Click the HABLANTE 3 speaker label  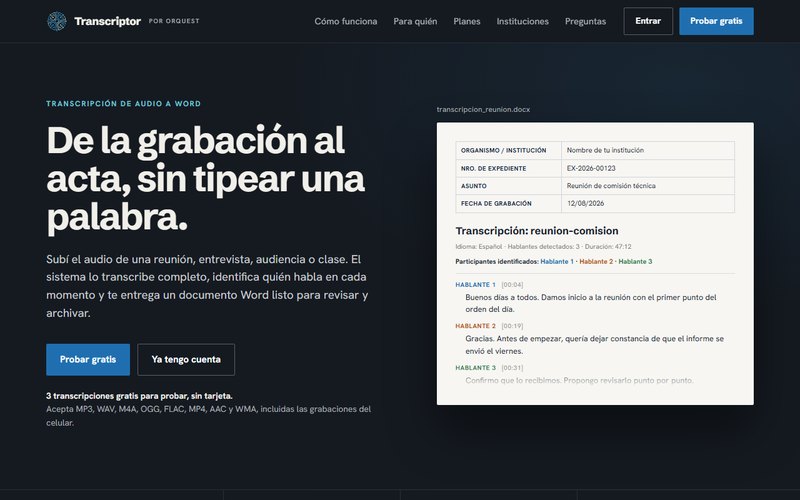(x=476, y=367)
